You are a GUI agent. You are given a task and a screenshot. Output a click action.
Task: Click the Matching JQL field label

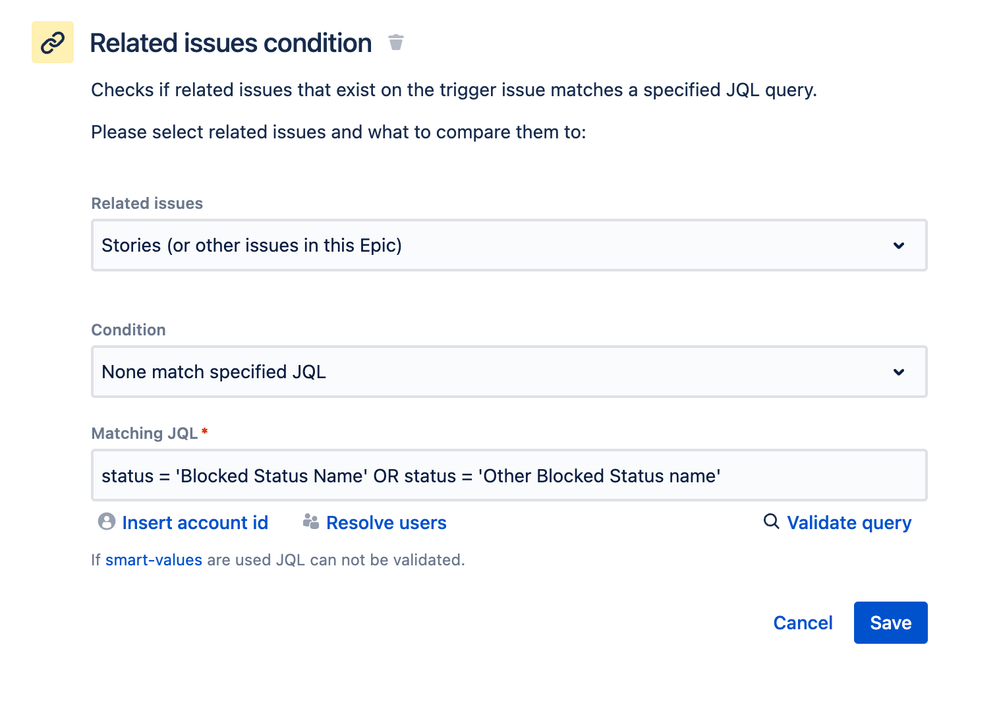(144, 433)
